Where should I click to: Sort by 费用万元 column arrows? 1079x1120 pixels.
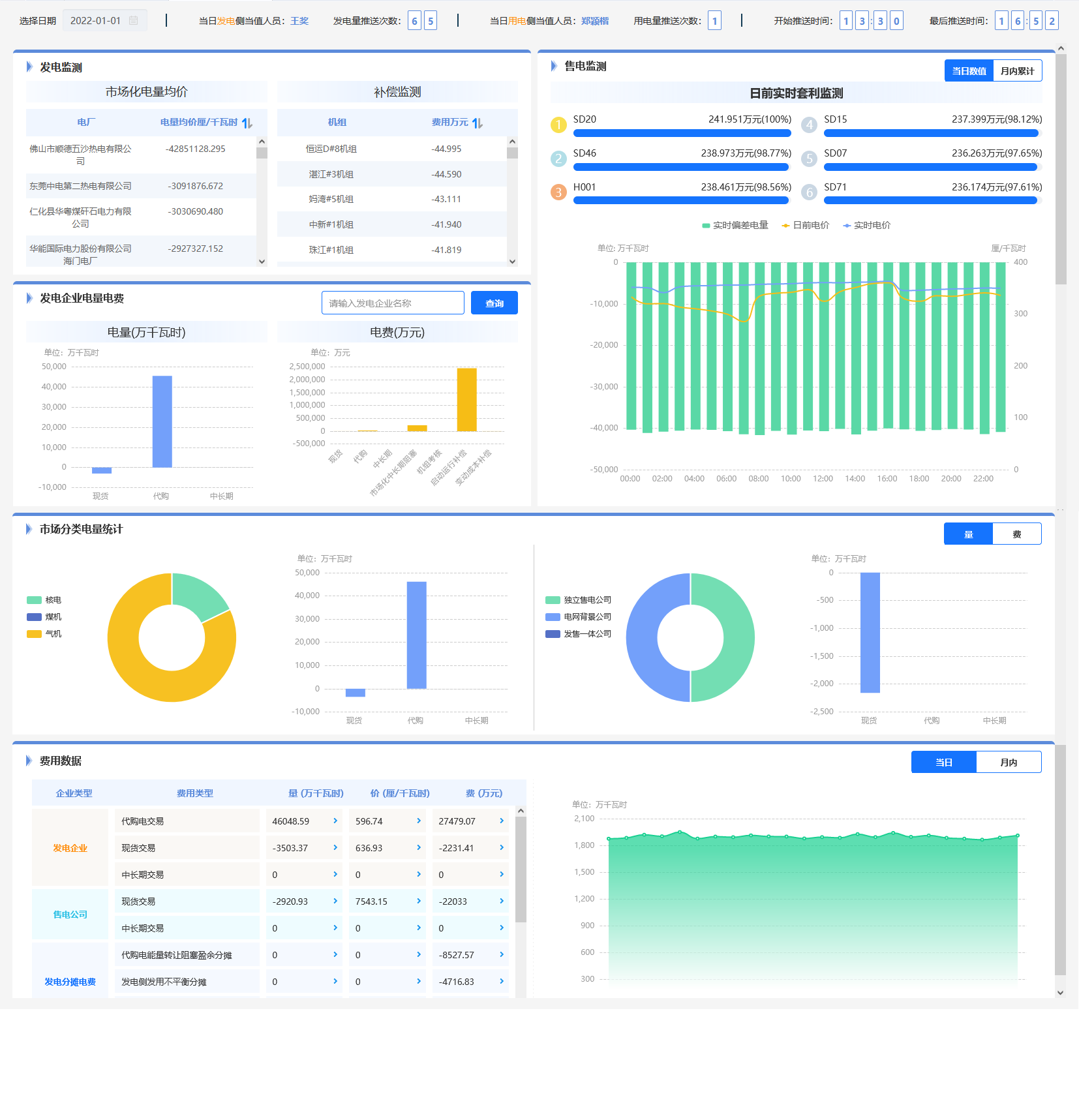tap(478, 123)
